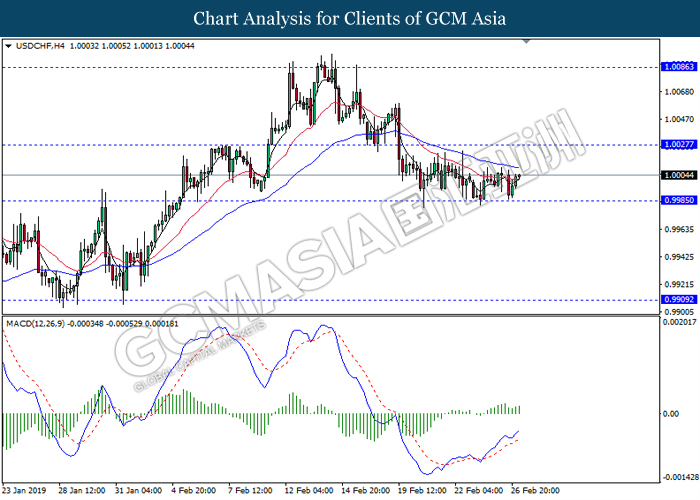
Task: Click the 28 Jan 12:00 time label
Action: tap(82, 490)
